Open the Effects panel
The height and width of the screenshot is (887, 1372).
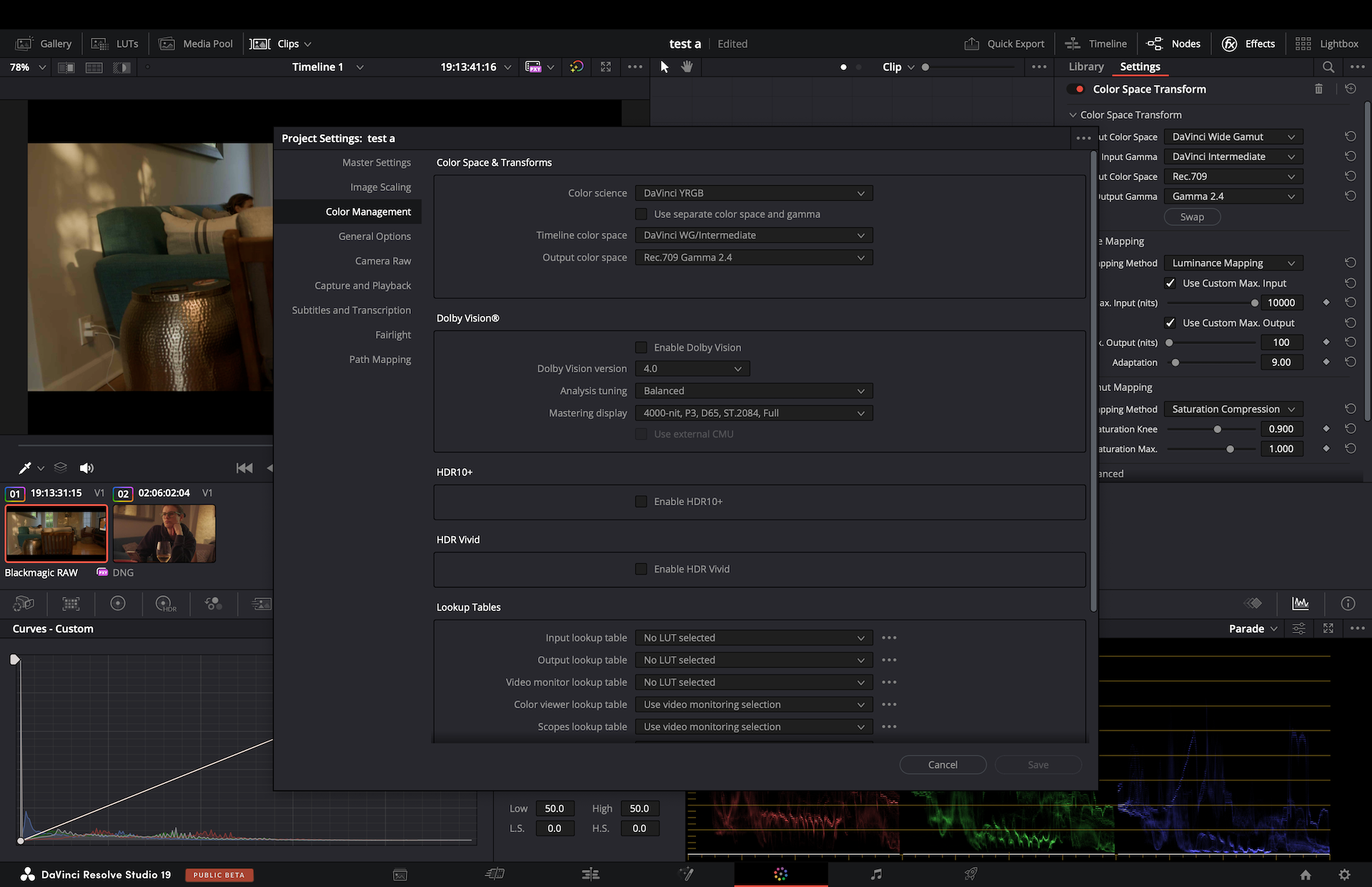tap(1248, 44)
